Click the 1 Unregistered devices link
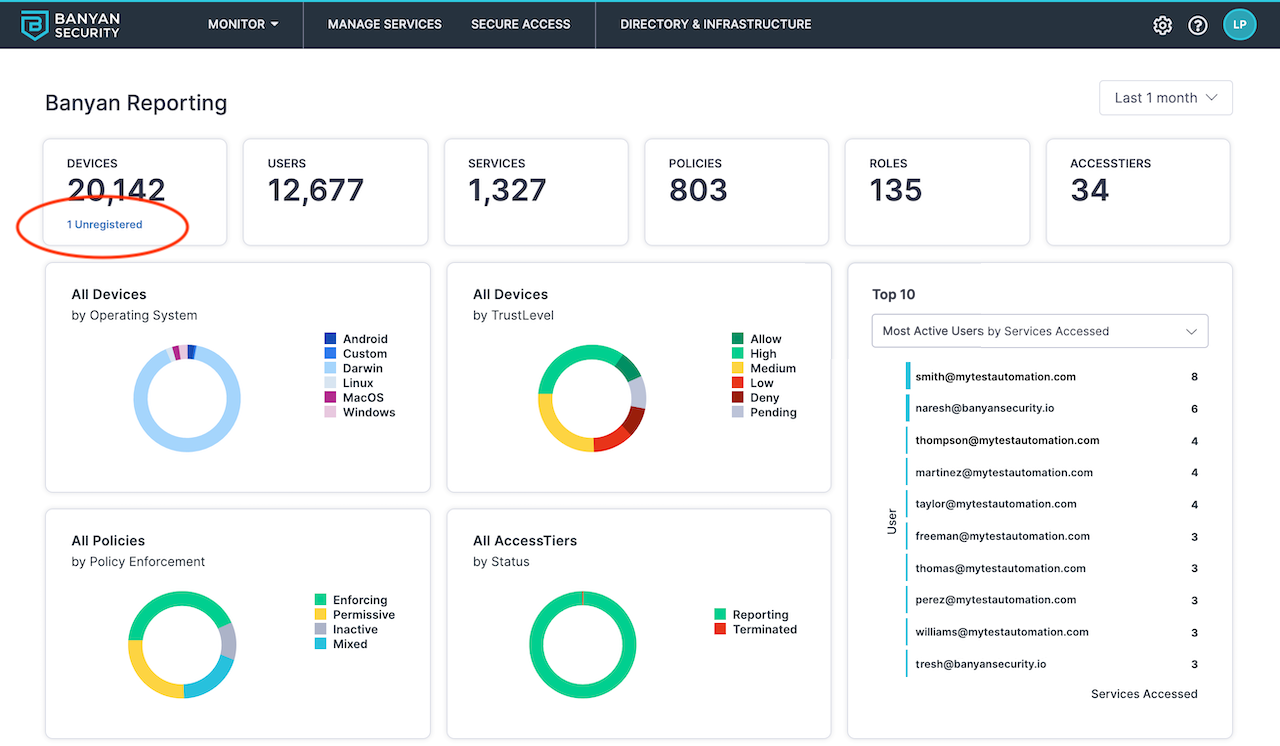 105,225
